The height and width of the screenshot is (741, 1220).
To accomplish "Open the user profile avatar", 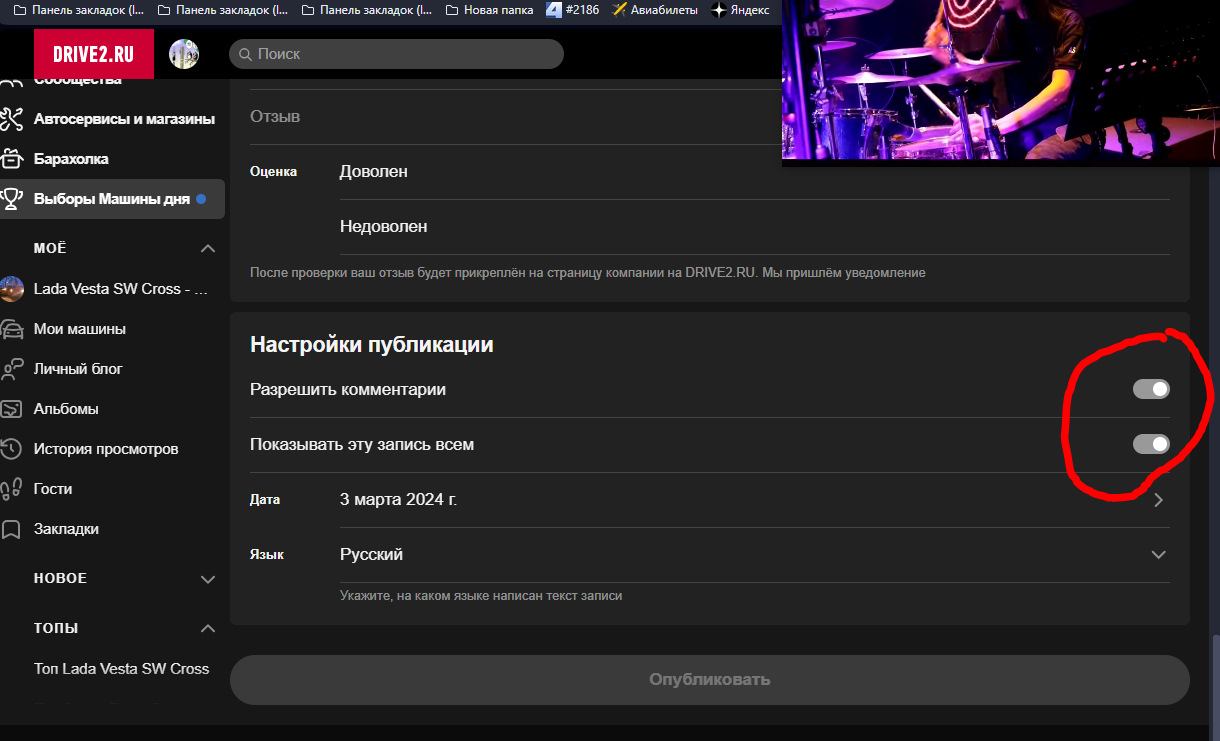I will click(184, 54).
